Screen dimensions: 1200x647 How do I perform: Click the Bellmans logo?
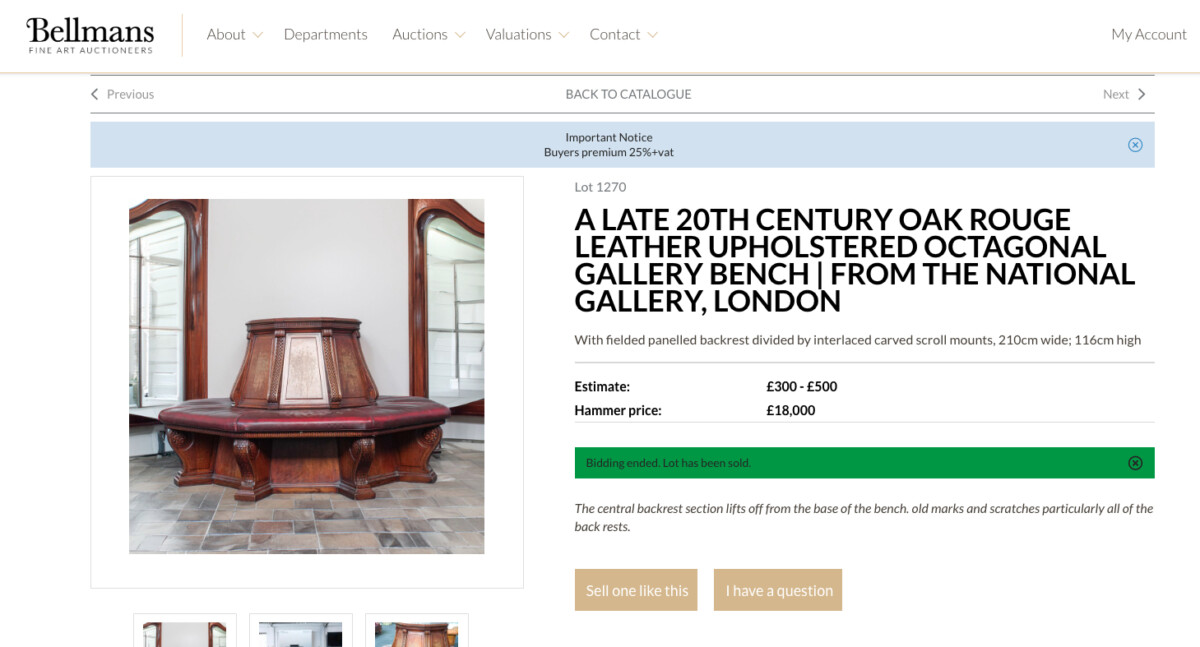click(x=90, y=35)
